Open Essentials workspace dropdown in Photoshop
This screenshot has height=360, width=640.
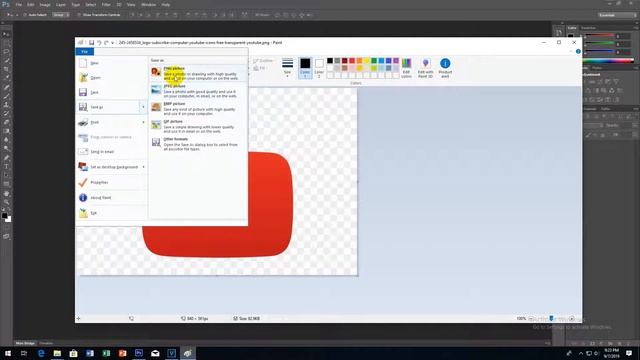click(x=617, y=15)
